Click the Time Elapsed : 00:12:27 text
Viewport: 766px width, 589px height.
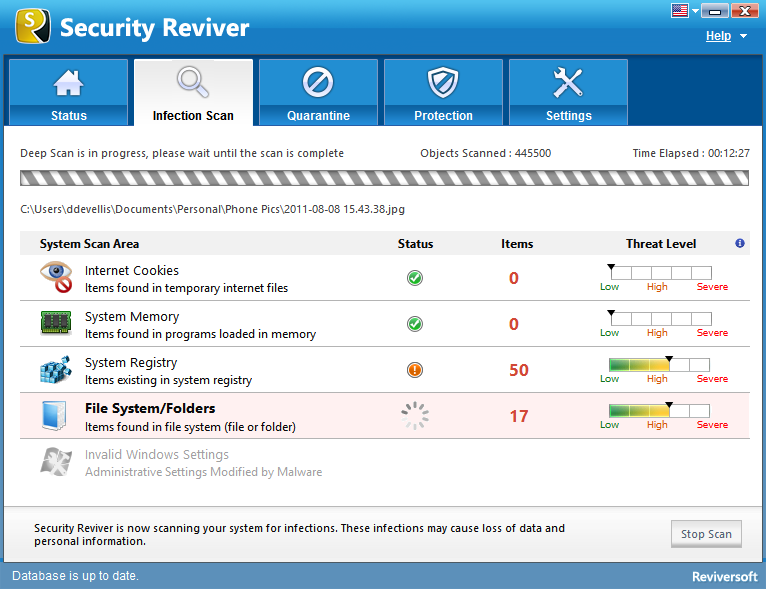(x=691, y=153)
